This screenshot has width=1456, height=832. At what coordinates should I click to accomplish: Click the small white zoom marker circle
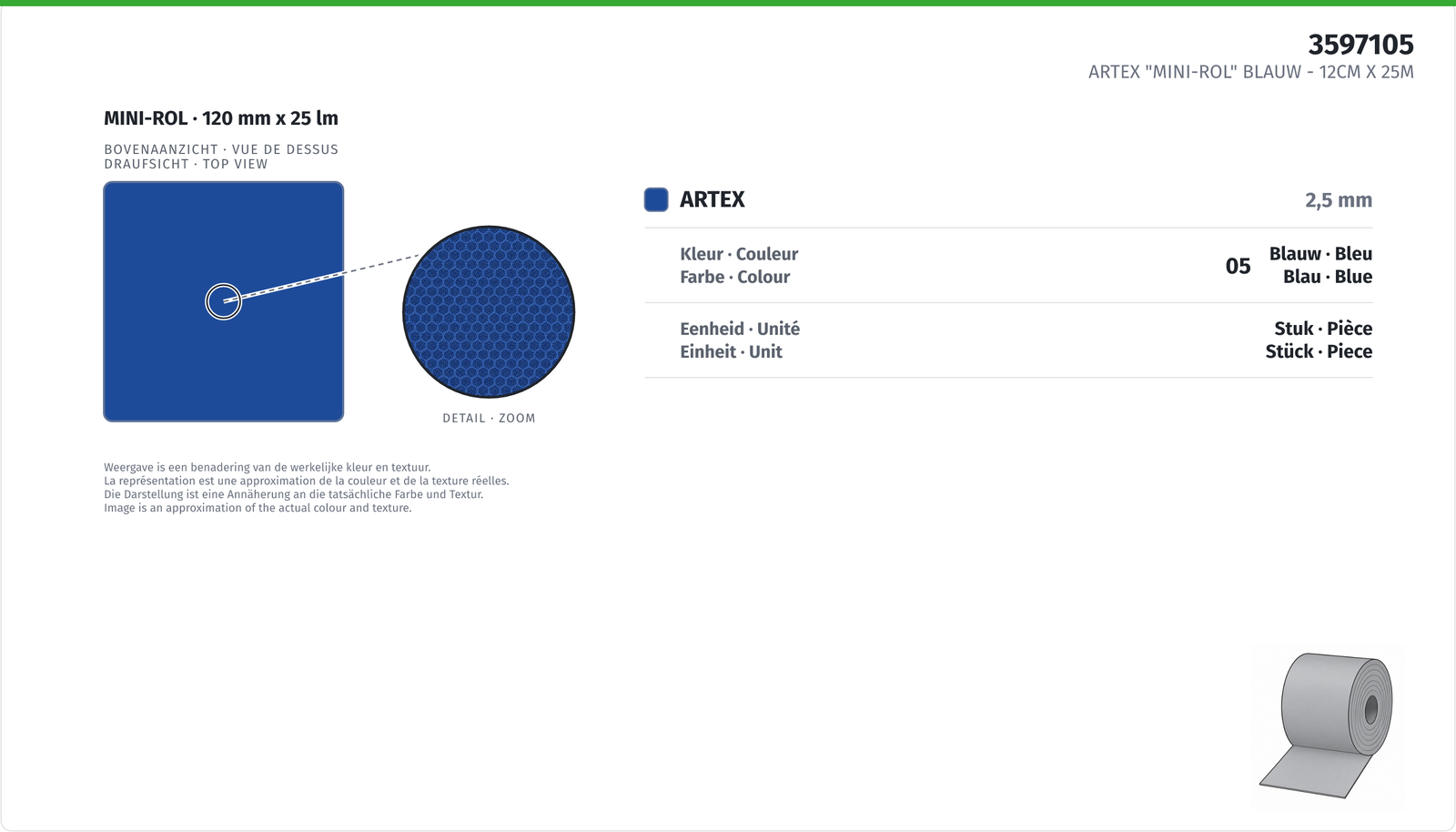[223, 301]
